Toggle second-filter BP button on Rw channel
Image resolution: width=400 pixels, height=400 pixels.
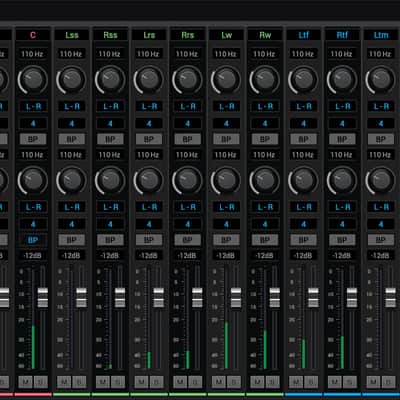(265, 240)
